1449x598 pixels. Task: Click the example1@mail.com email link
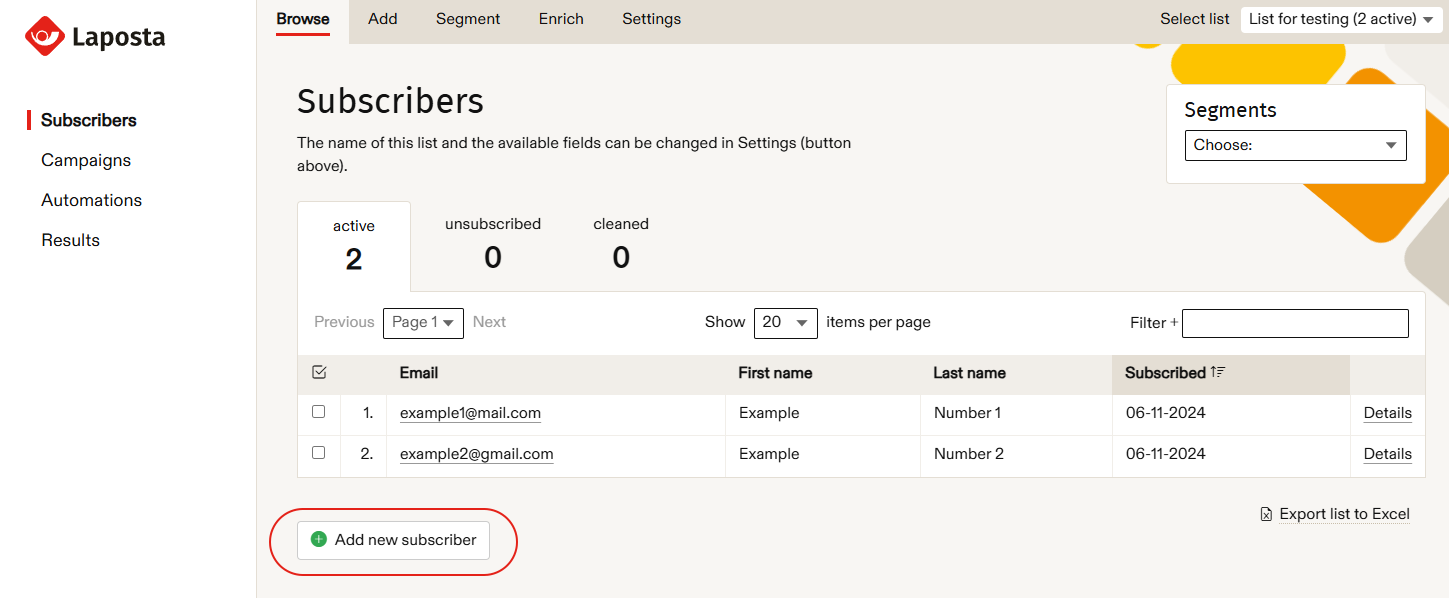click(x=470, y=413)
